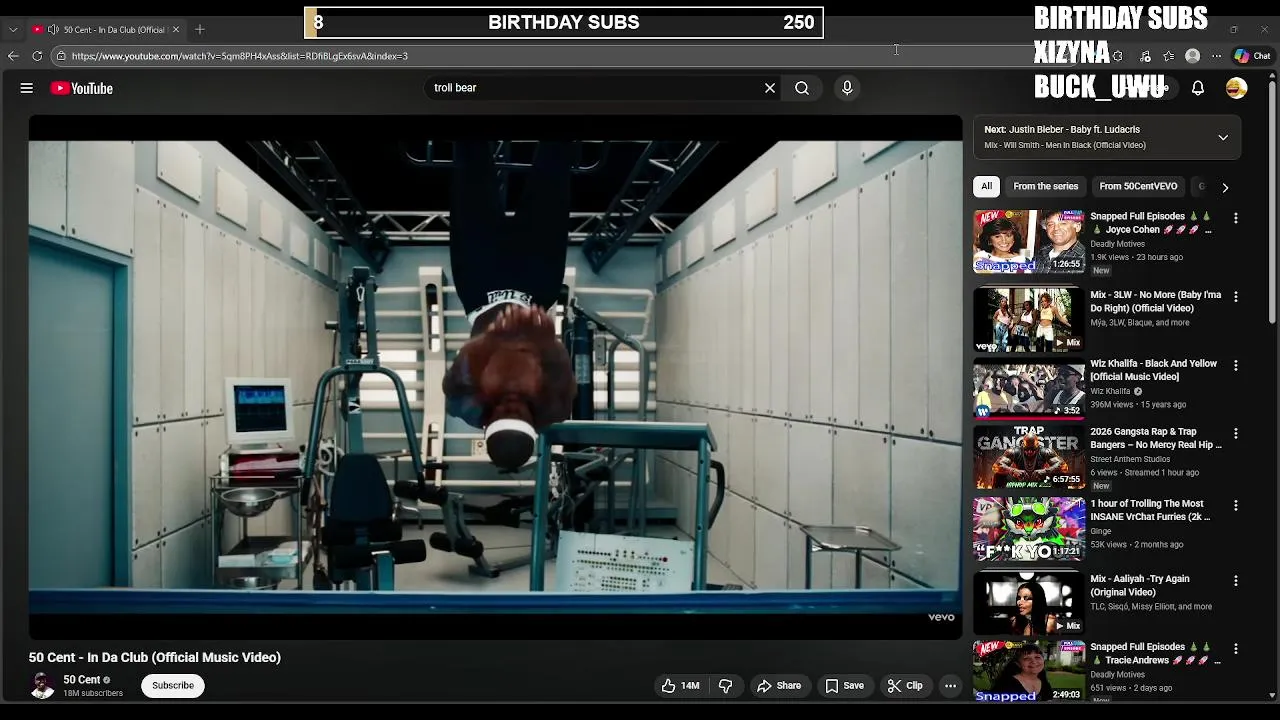The image size is (1280, 720).
Task: Open 2026 Gangsta Rap & Trap thumbnail
Action: tap(1029, 457)
